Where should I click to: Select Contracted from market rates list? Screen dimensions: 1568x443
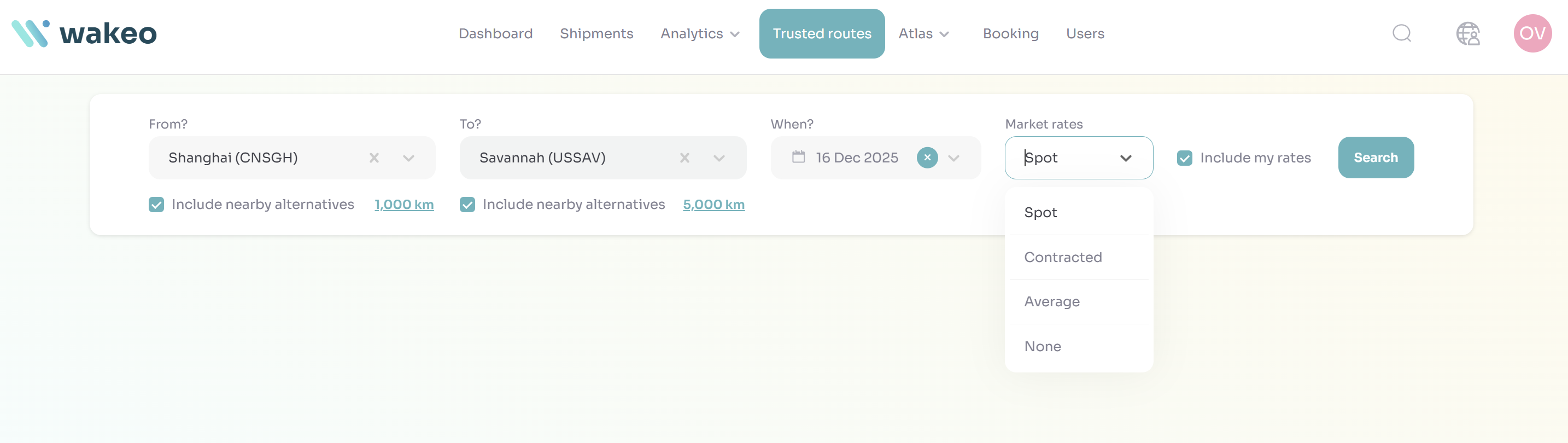point(1063,258)
